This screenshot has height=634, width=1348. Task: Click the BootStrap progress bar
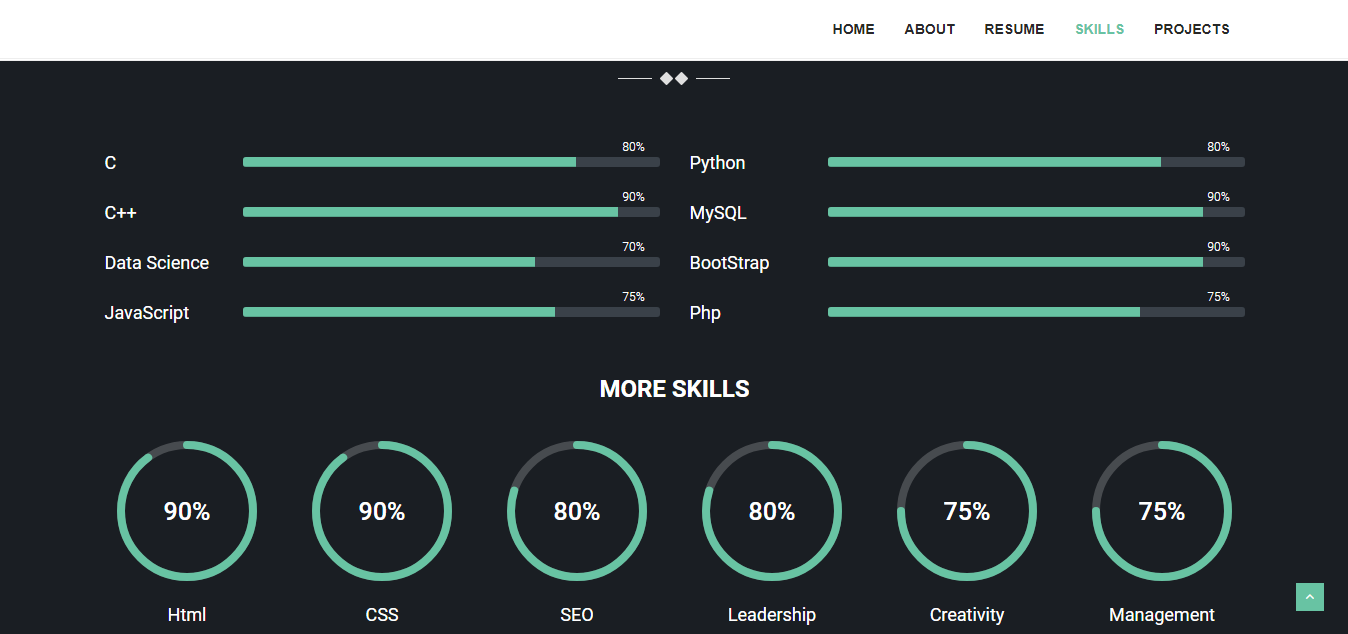click(x=1036, y=262)
